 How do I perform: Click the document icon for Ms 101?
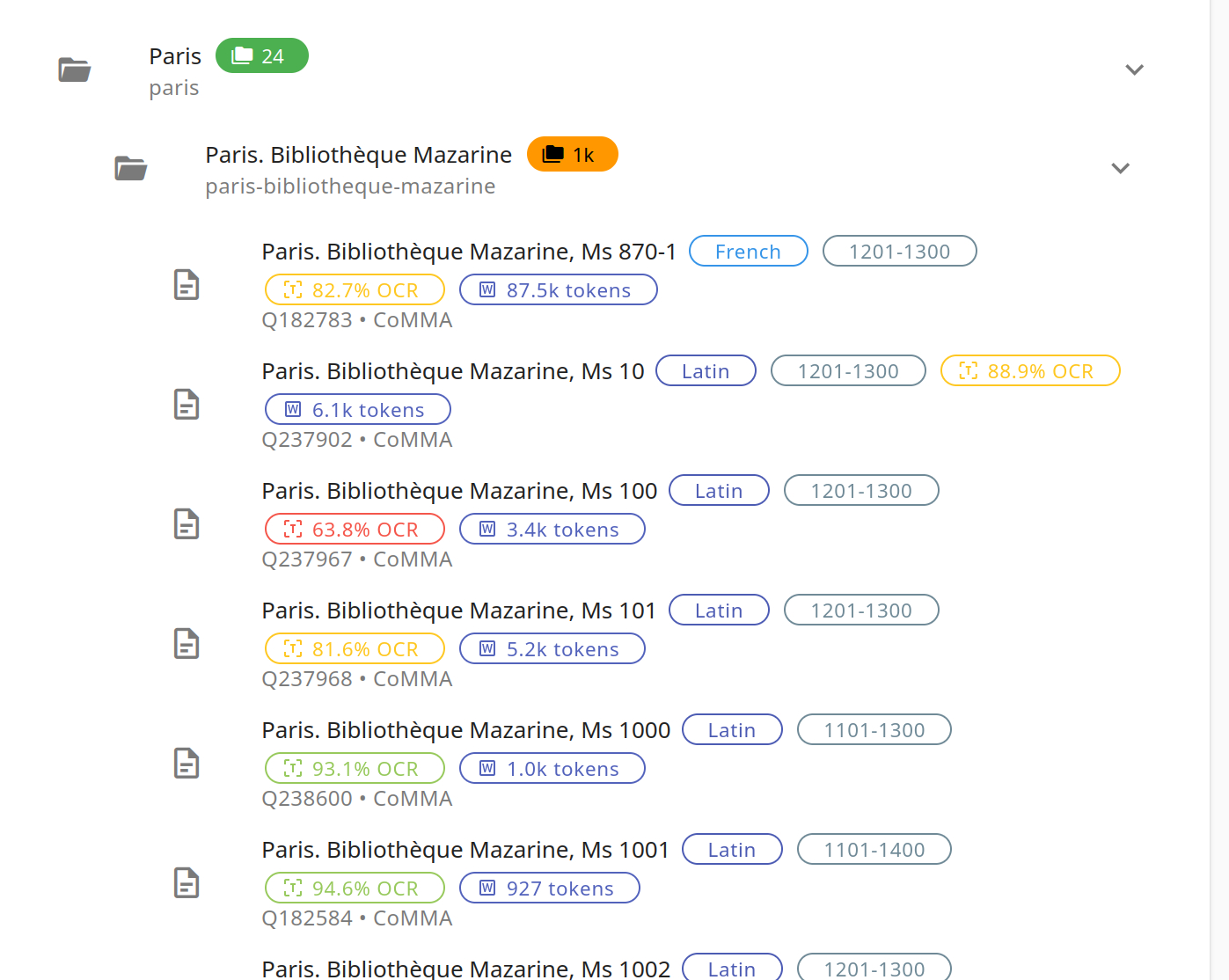coord(187,644)
